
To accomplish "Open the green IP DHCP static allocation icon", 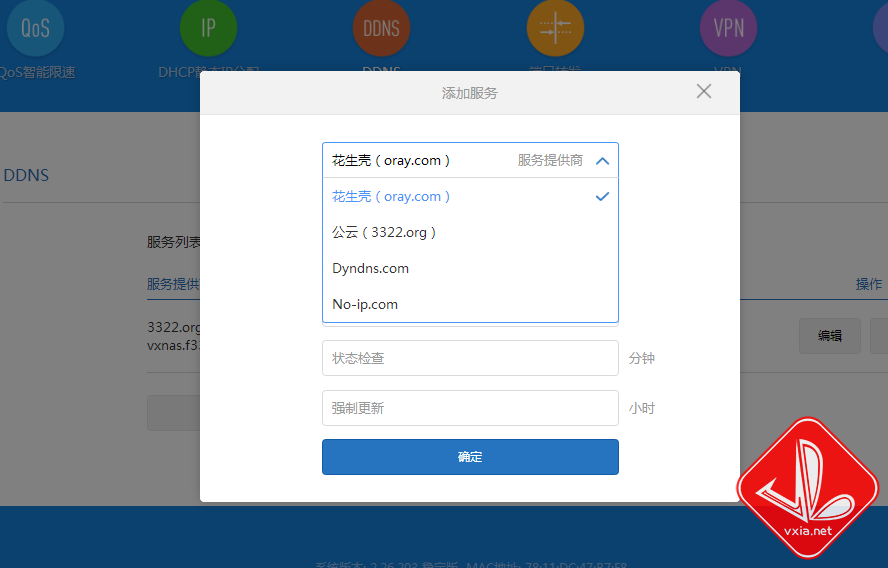I will tap(208, 28).
